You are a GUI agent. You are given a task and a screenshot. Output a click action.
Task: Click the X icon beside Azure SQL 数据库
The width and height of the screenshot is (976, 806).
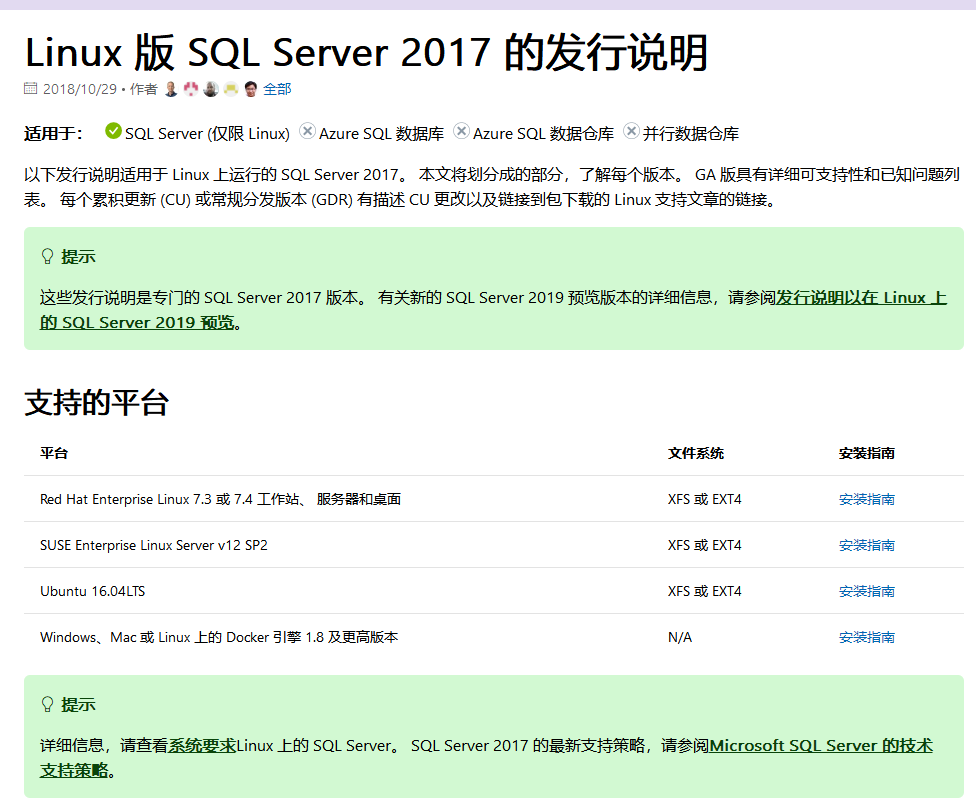307,131
